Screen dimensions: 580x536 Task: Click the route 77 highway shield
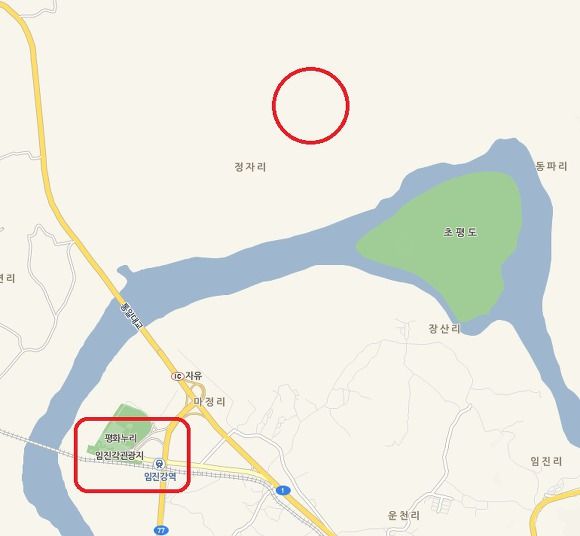[160, 530]
